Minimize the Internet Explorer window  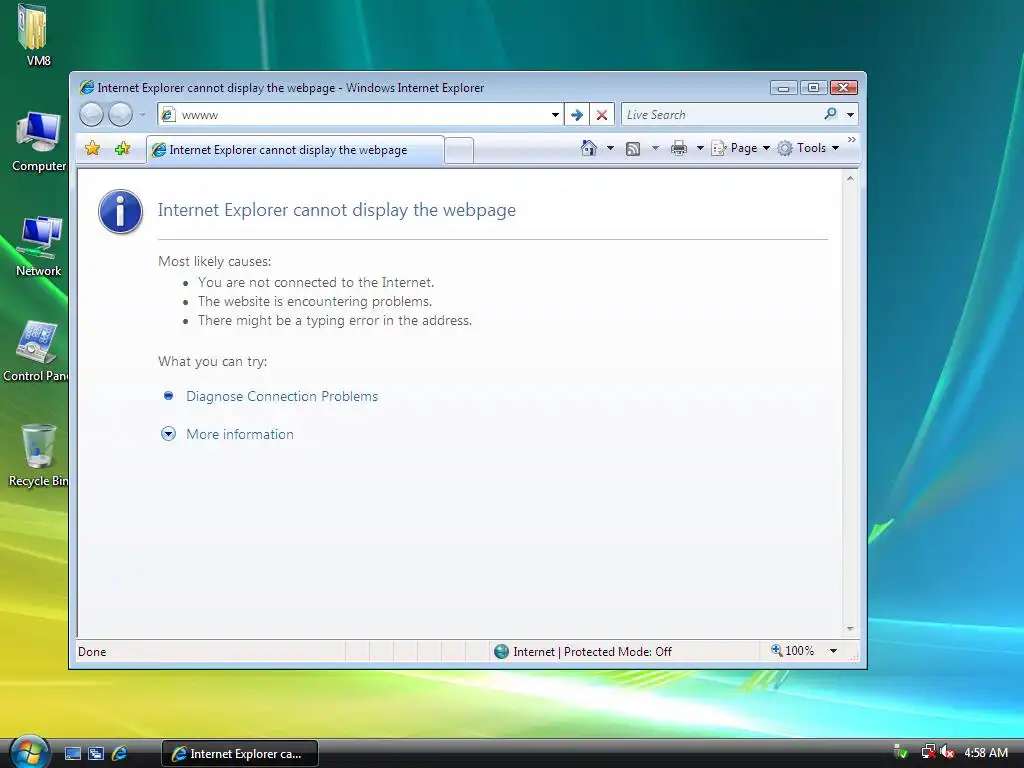(x=784, y=88)
